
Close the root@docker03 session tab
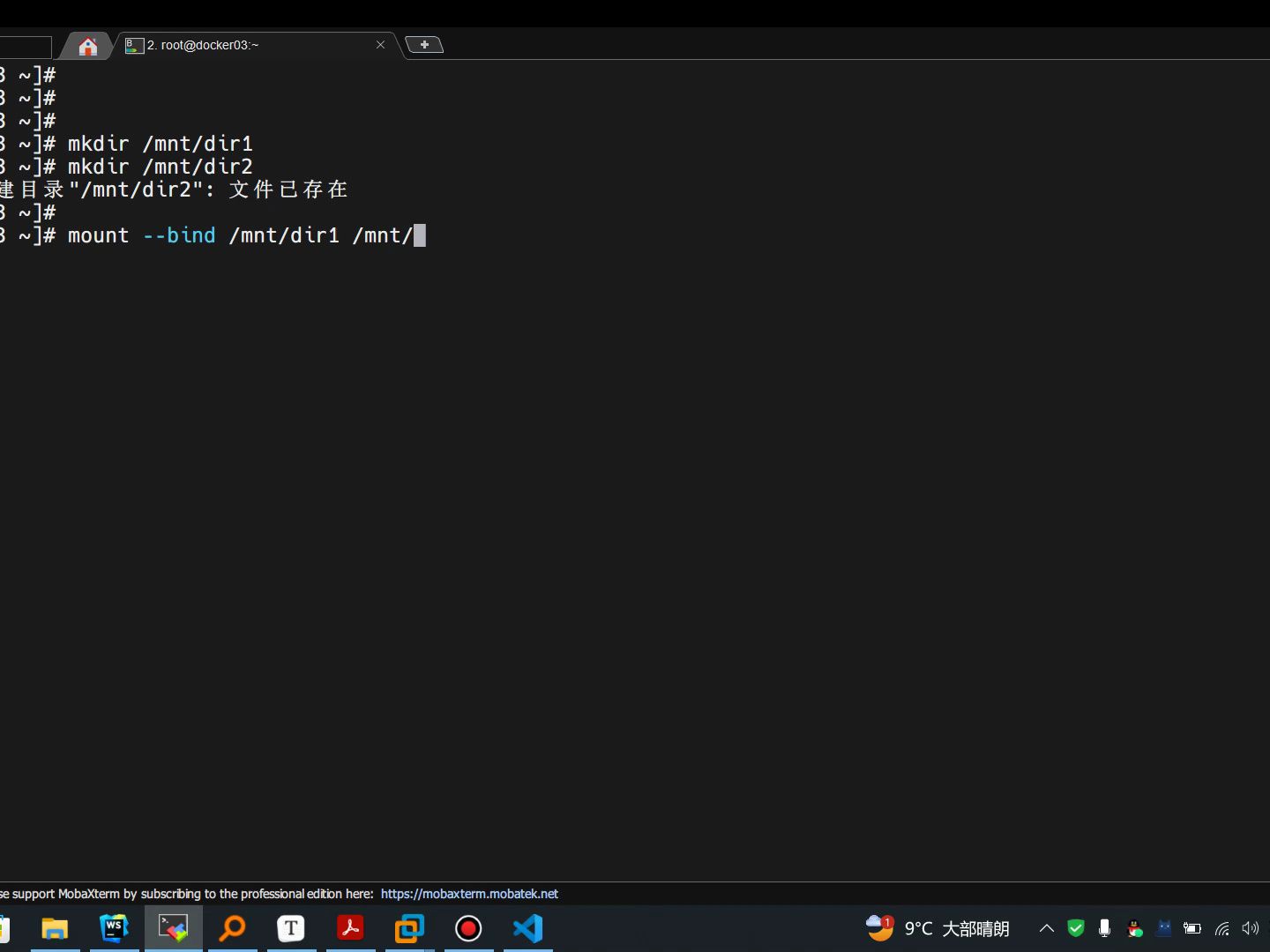[x=380, y=44]
